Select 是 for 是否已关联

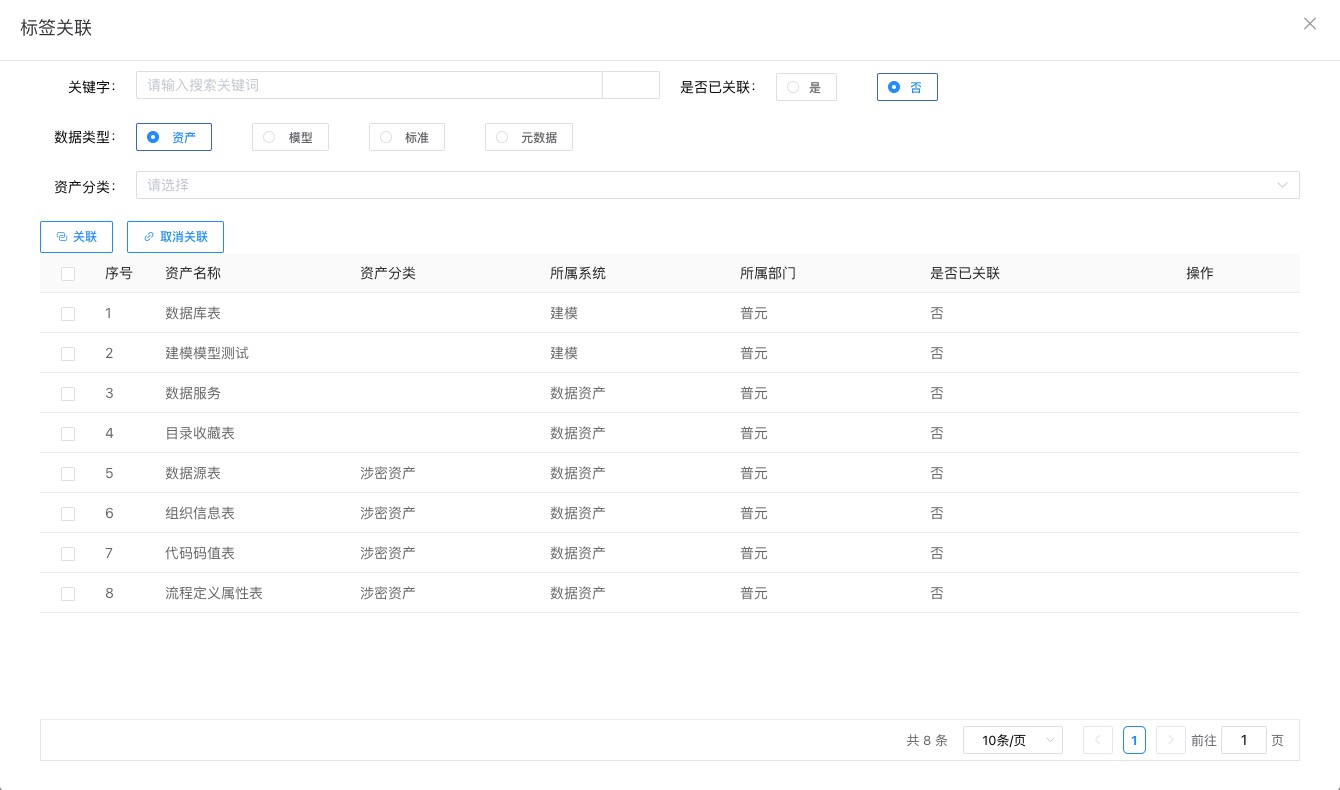(x=804, y=88)
